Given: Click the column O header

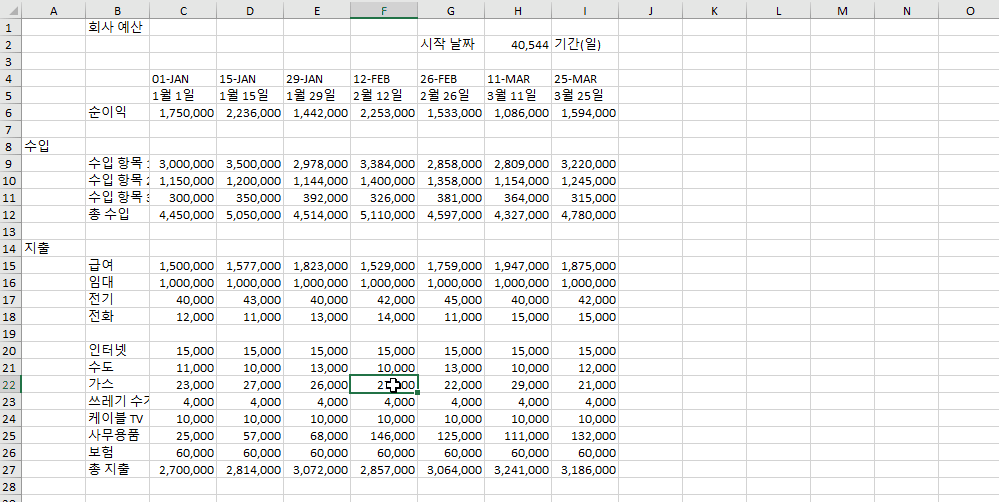Looking at the screenshot, I should coord(969,10).
